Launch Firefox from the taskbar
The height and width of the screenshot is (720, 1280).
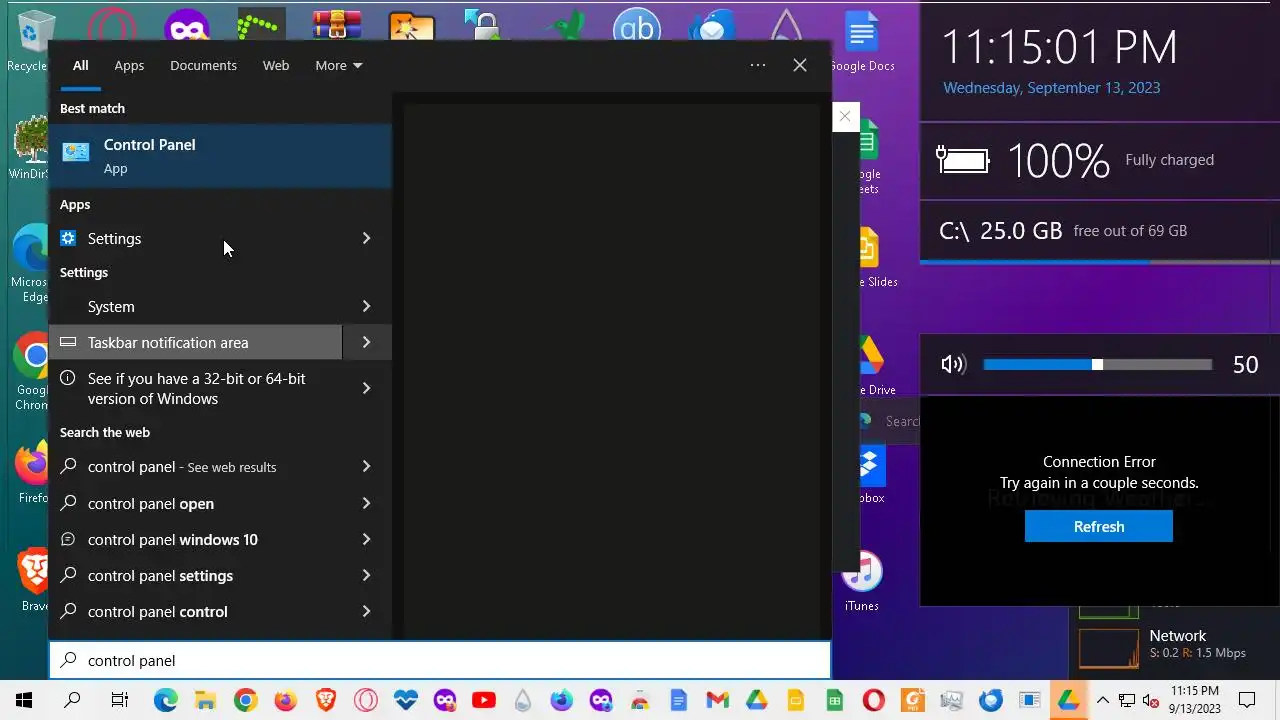pyautogui.click(x=285, y=700)
